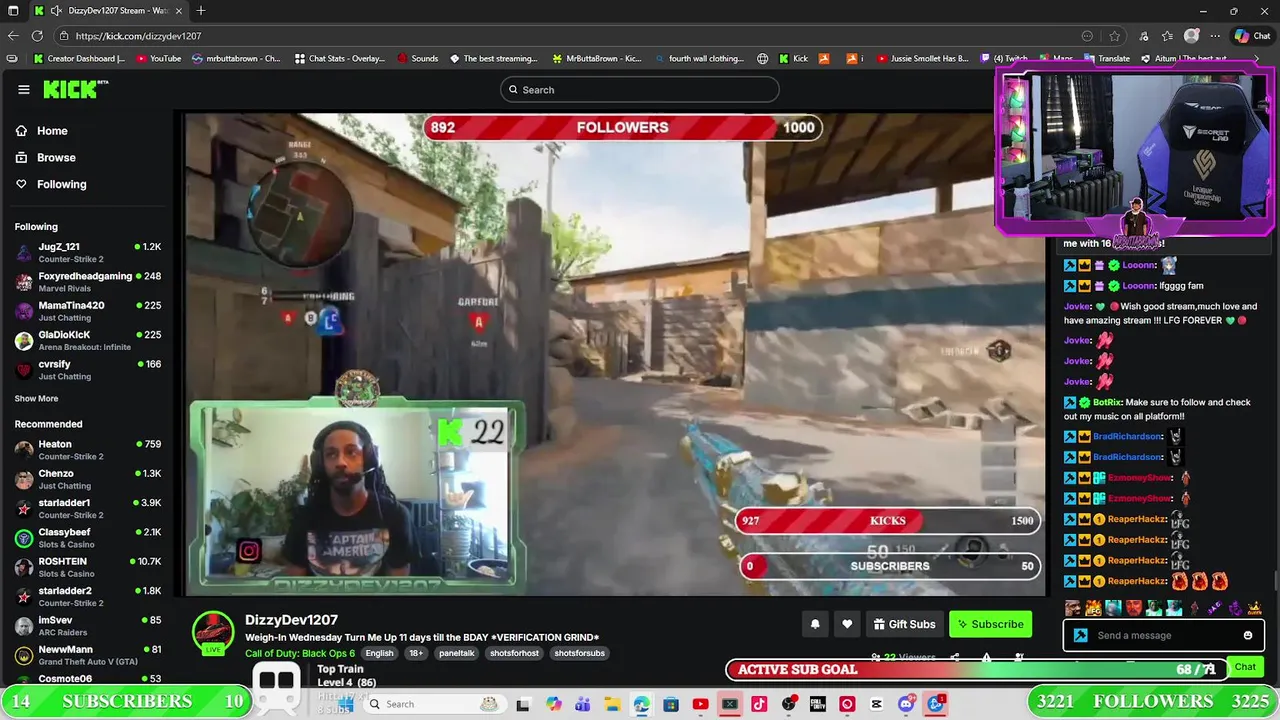The width and height of the screenshot is (1280, 720).
Task: Select the 18+ tag
Action: point(416,653)
